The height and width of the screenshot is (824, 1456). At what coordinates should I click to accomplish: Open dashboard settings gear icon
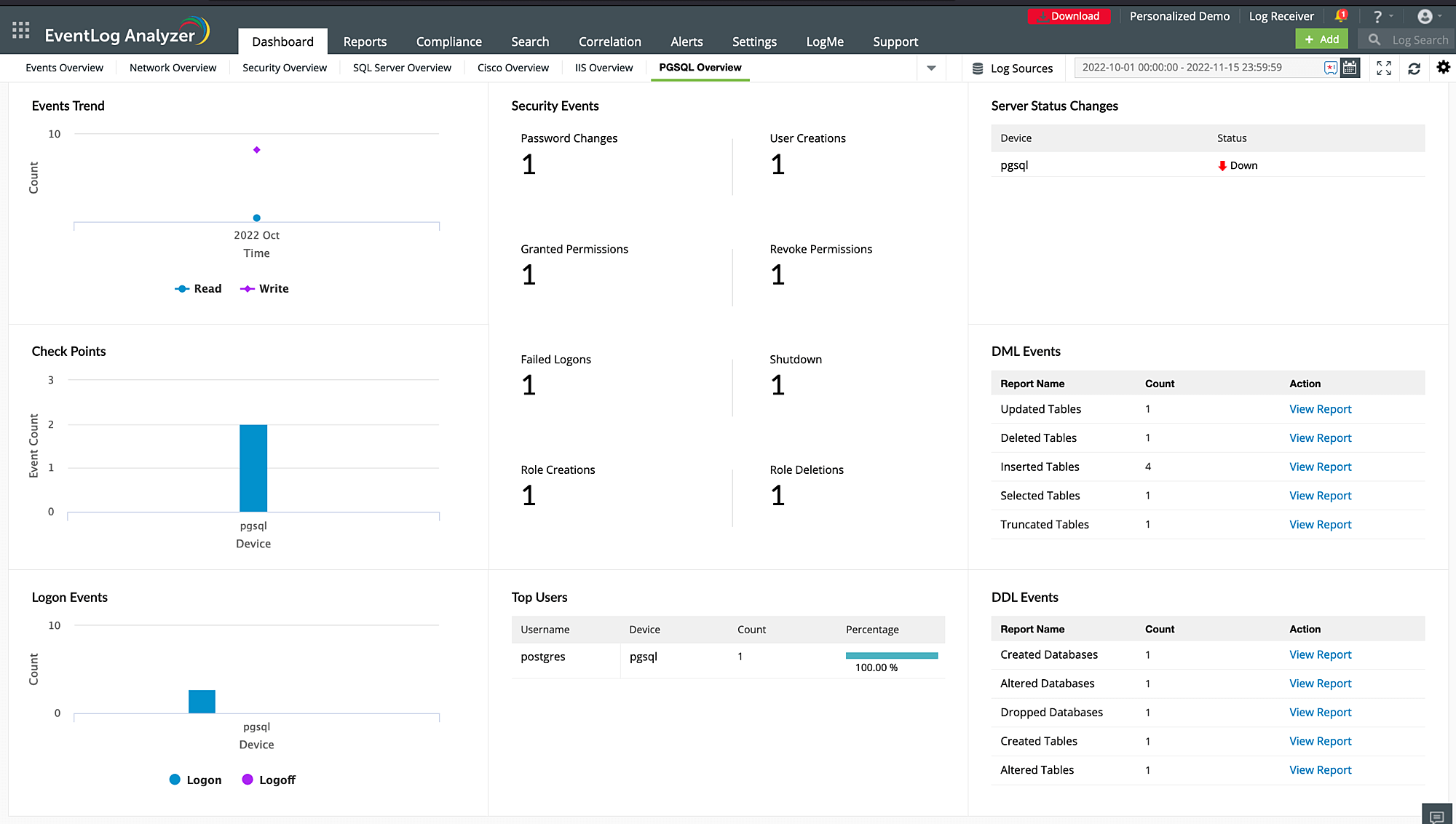[1443, 68]
